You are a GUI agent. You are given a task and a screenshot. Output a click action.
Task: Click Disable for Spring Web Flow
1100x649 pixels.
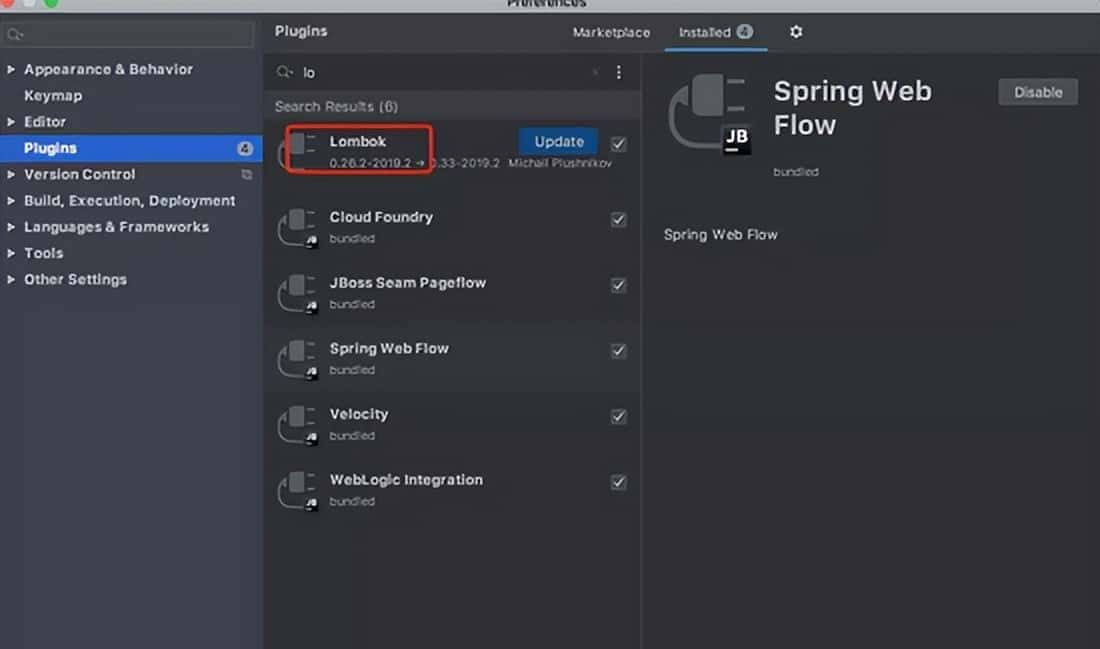coord(1037,92)
